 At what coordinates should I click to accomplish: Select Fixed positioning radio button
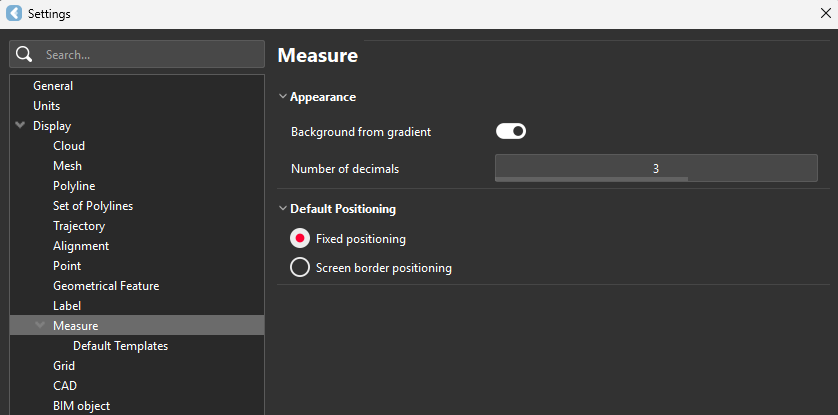pyautogui.click(x=299, y=239)
